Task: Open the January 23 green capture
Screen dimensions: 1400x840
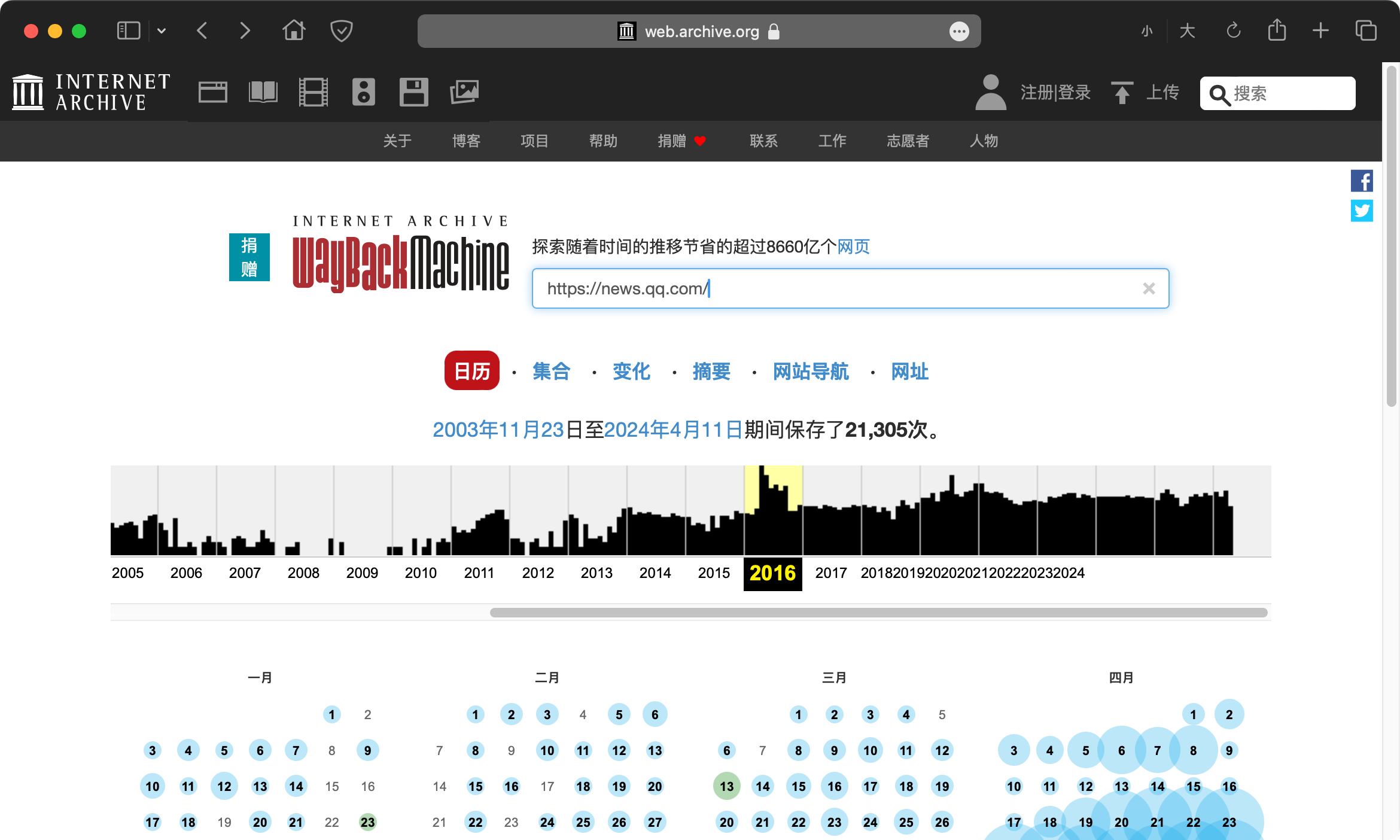Action: tap(367, 822)
